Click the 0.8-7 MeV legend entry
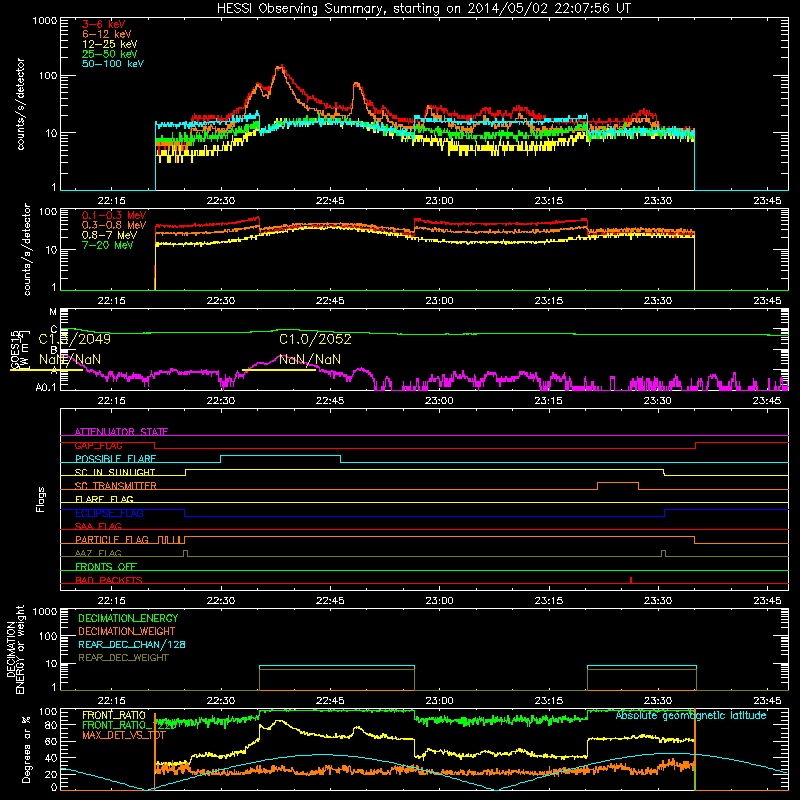 110,235
